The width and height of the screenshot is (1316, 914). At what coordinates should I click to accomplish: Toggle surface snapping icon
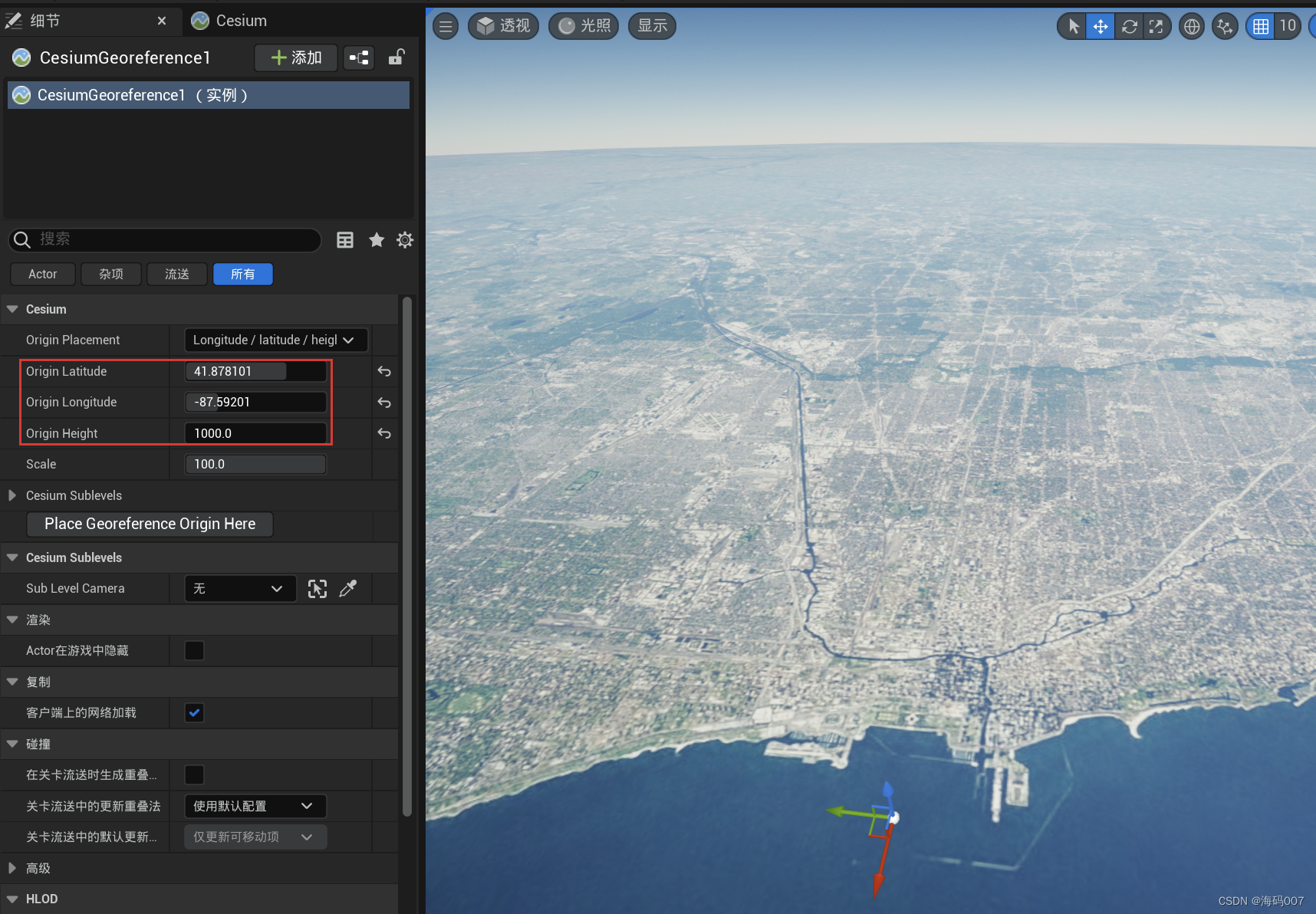[x=1225, y=27]
